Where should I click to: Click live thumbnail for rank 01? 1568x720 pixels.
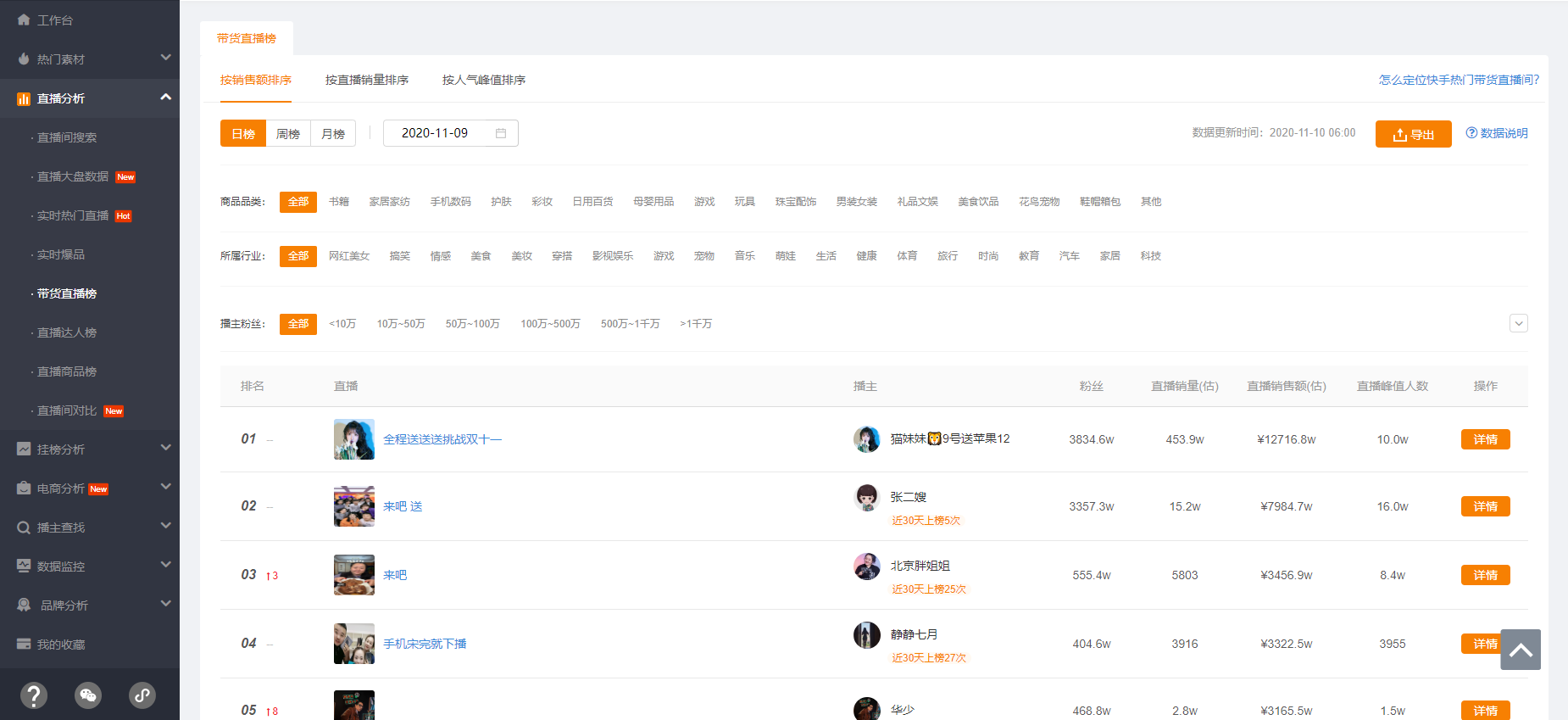pyautogui.click(x=354, y=439)
